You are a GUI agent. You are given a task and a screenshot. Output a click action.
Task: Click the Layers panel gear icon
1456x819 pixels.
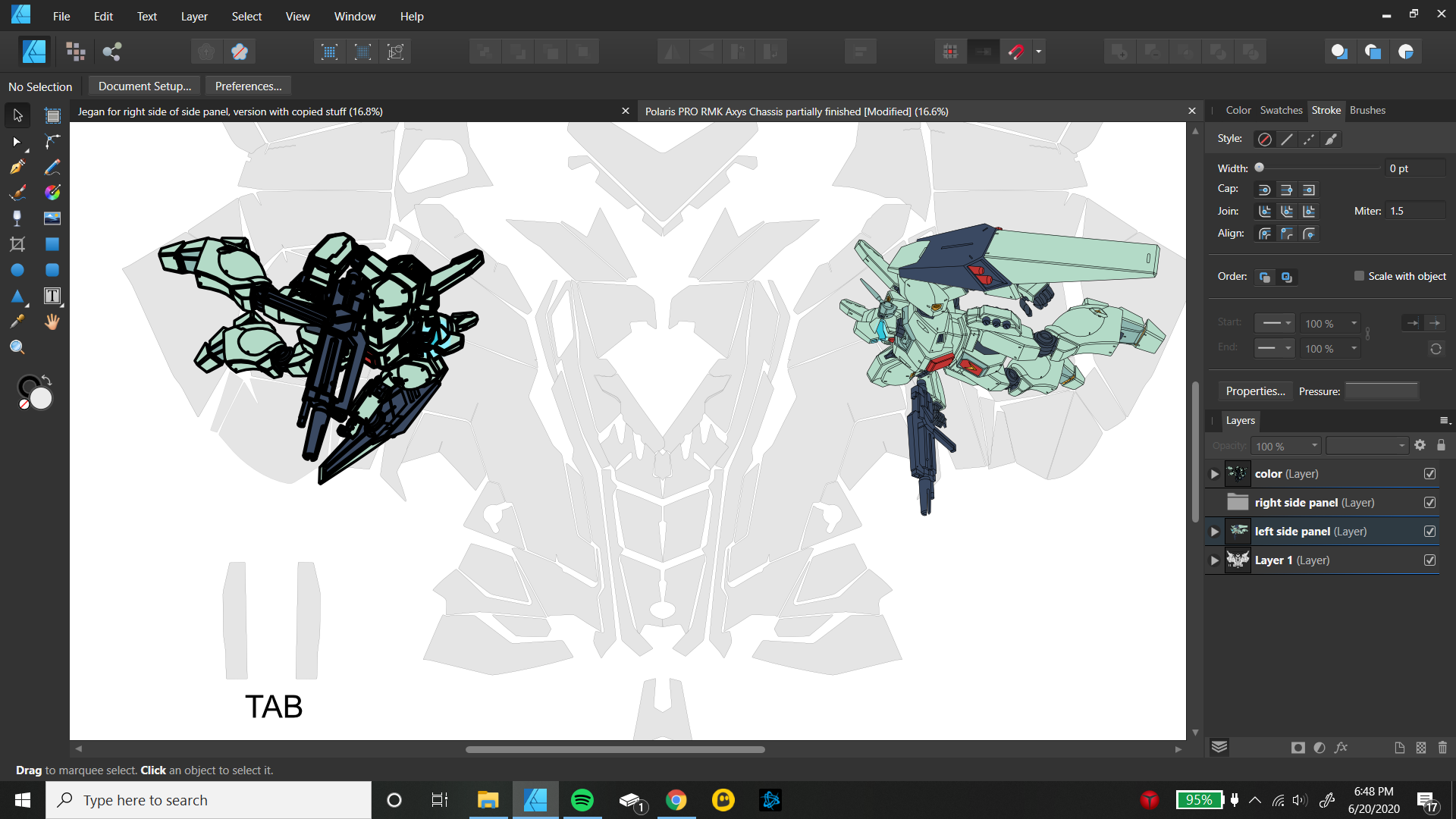1420,445
